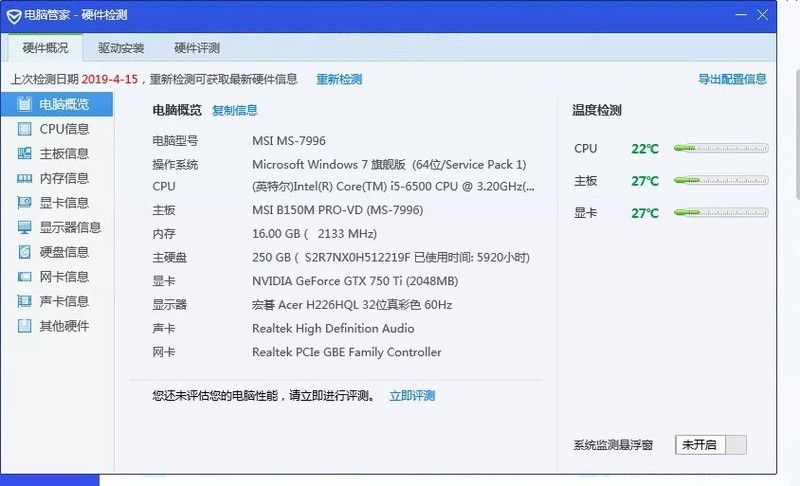Click the 重新检测 link

[339, 80]
